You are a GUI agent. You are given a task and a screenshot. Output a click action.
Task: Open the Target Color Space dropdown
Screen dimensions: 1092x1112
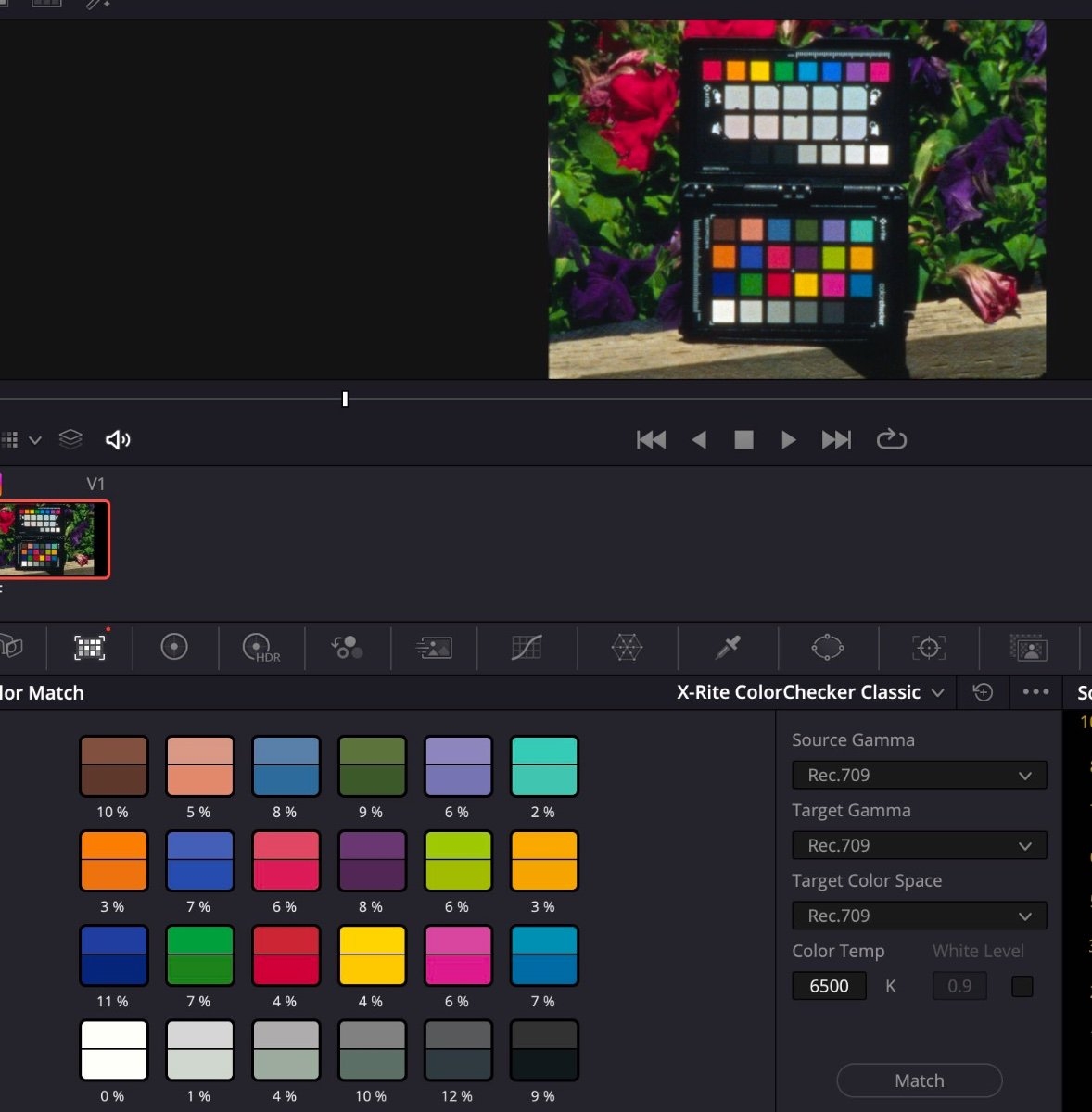[918, 916]
